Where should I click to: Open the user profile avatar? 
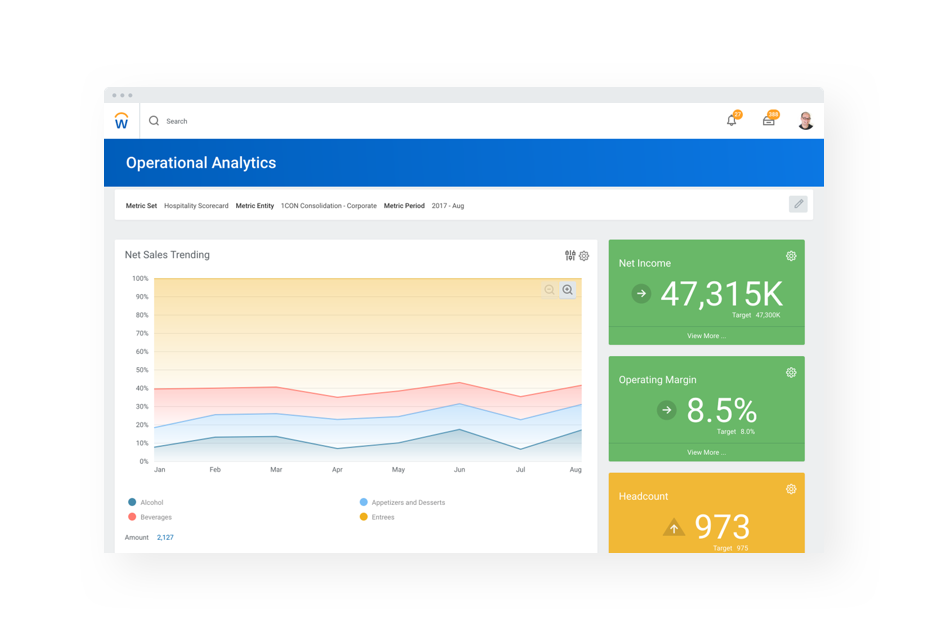pyautogui.click(x=805, y=121)
